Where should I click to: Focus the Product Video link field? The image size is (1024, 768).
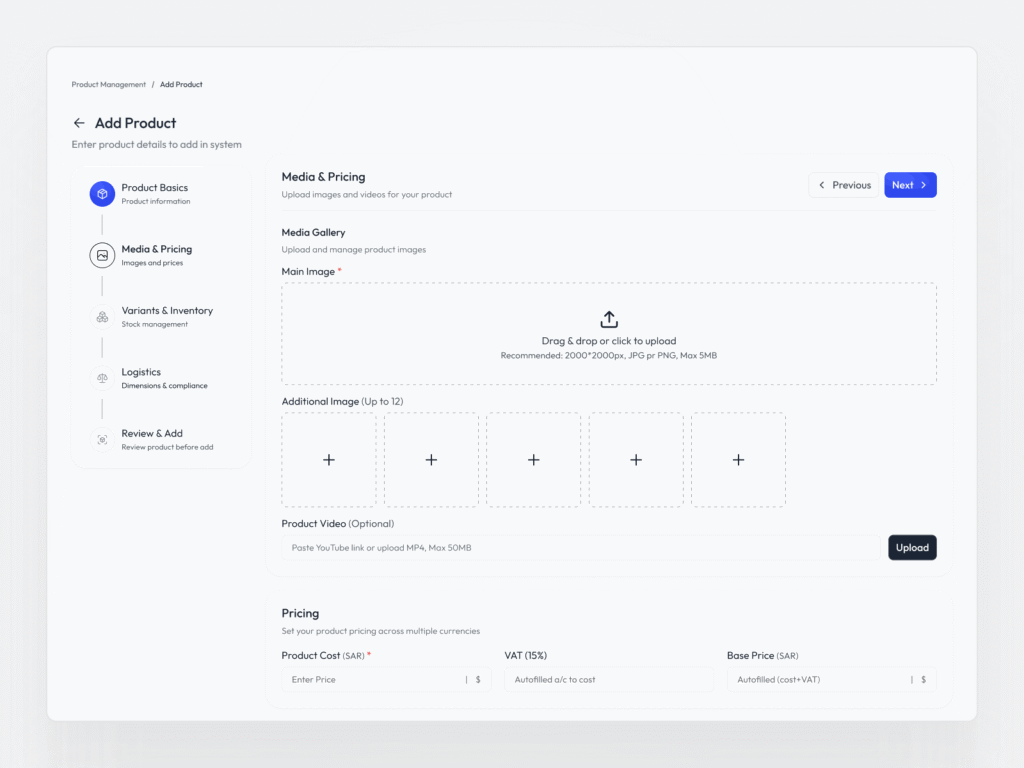tap(580, 547)
